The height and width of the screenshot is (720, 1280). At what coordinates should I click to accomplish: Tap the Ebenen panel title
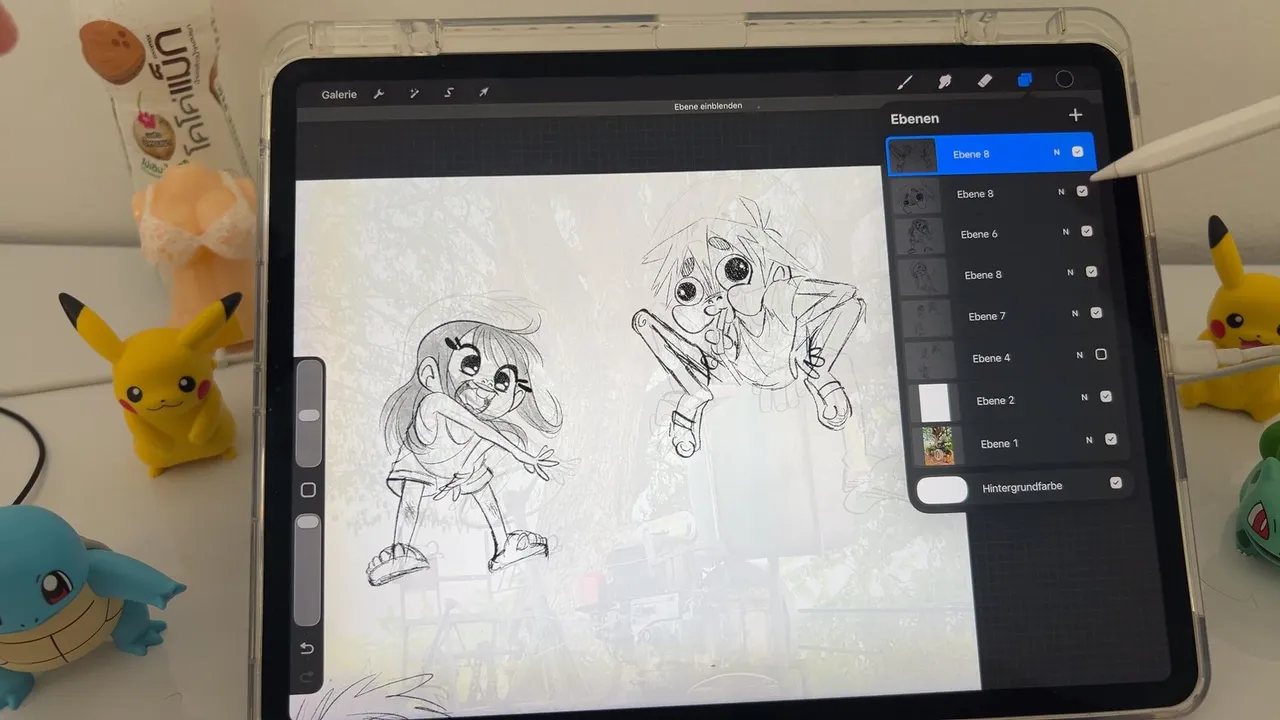tap(914, 118)
